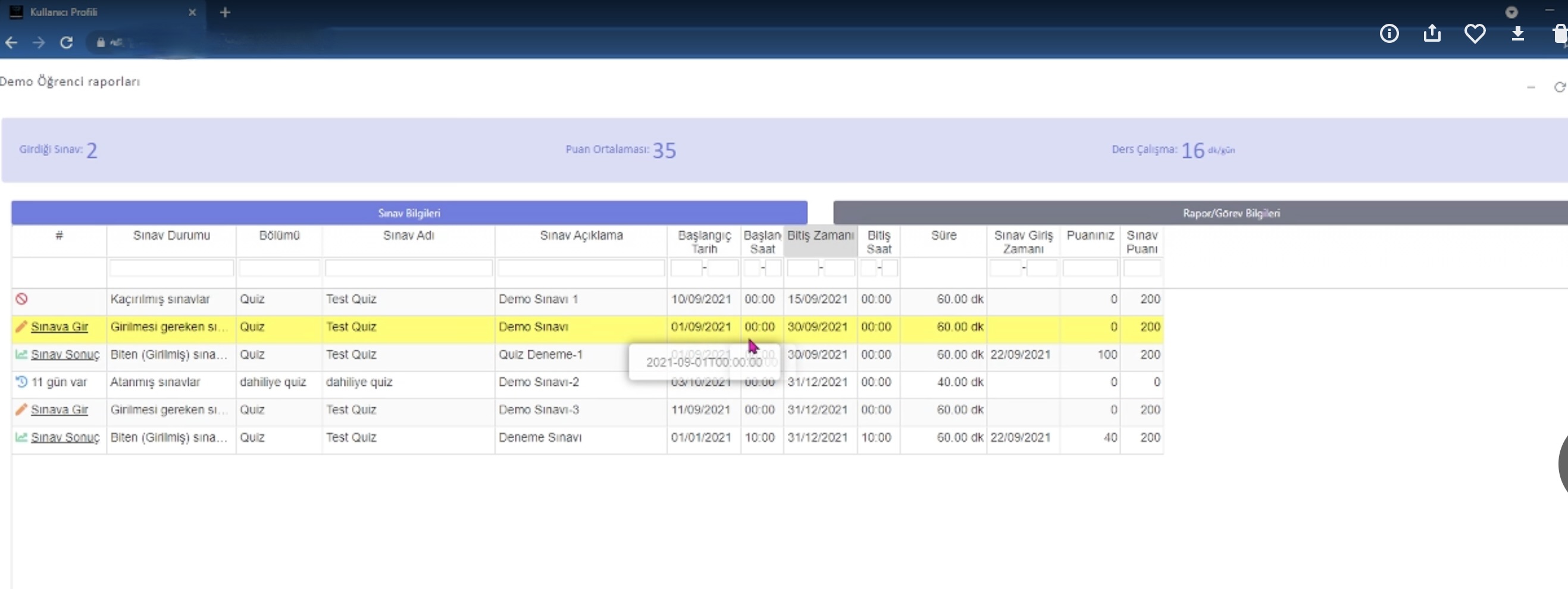Screen dimensions: 1568x589
Task: Click the lock icon in the address bar
Action: pyautogui.click(x=101, y=42)
